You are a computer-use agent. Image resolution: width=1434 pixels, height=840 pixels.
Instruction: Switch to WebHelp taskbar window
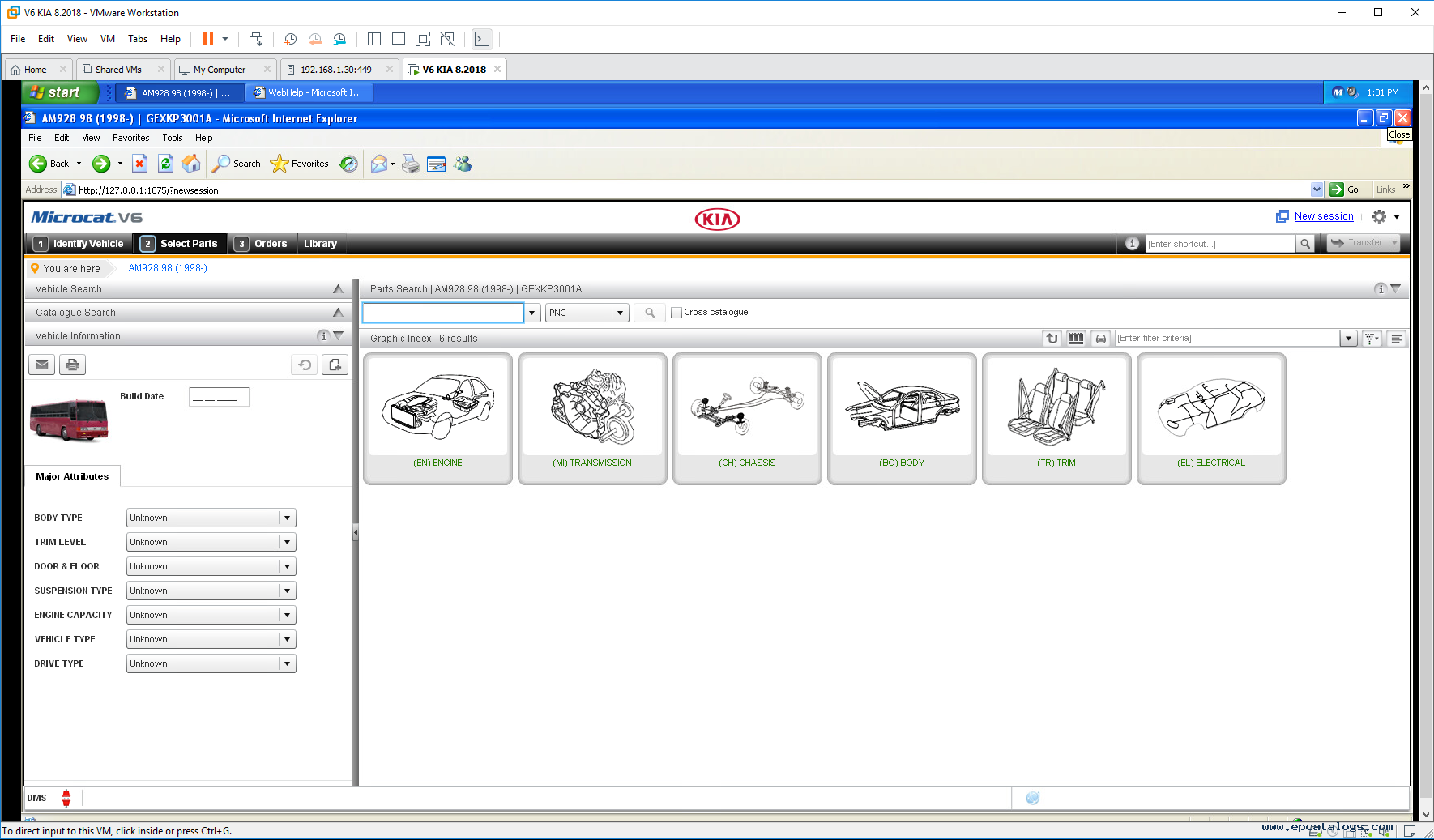click(309, 92)
